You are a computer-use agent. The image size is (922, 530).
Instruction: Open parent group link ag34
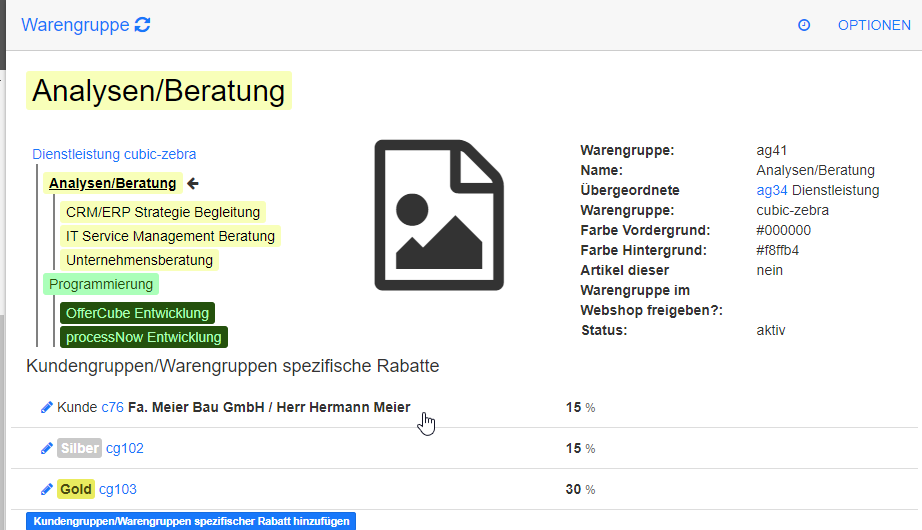(x=771, y=190)
